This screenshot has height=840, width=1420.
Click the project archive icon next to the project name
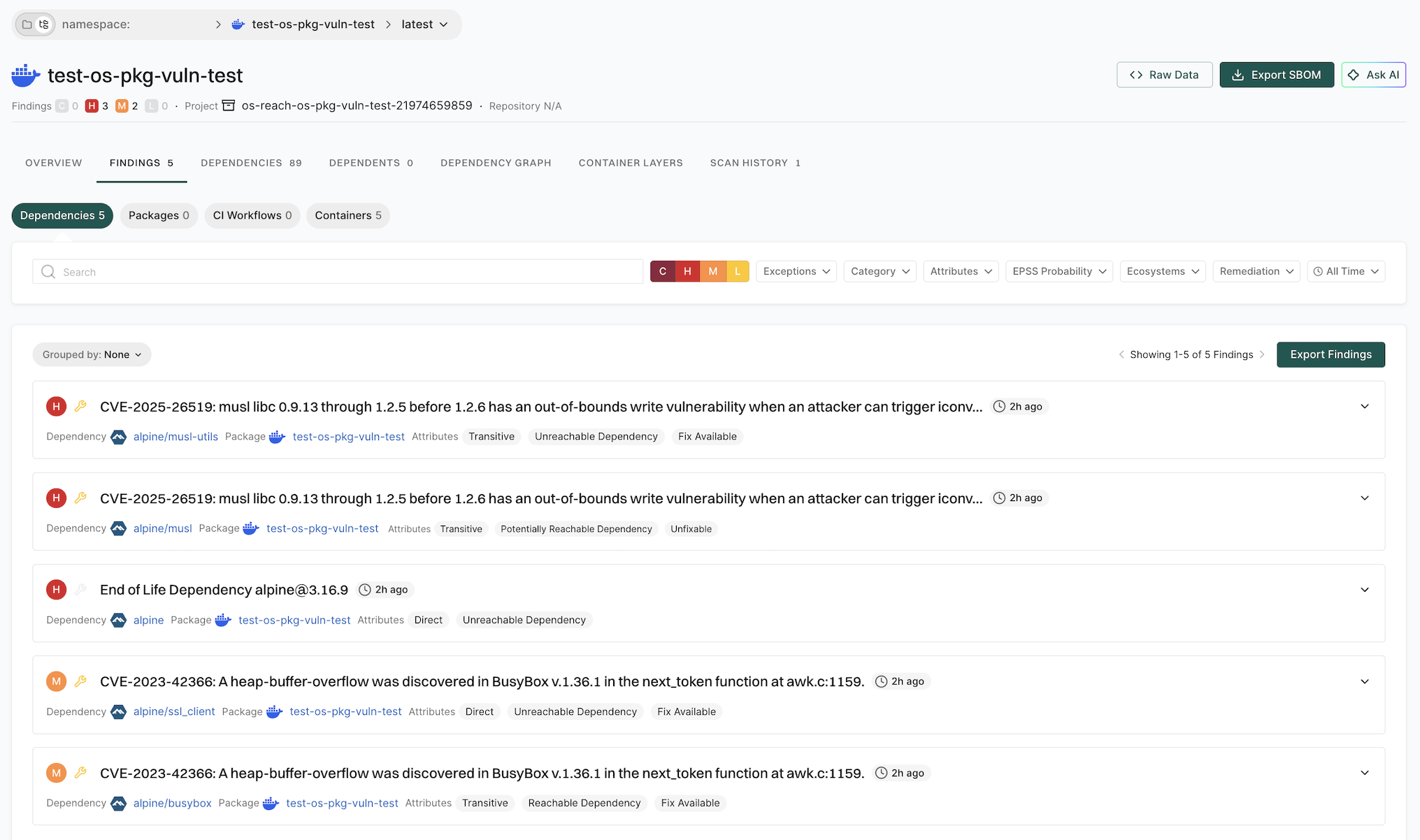pyautogui.click(x=228, y=106)
